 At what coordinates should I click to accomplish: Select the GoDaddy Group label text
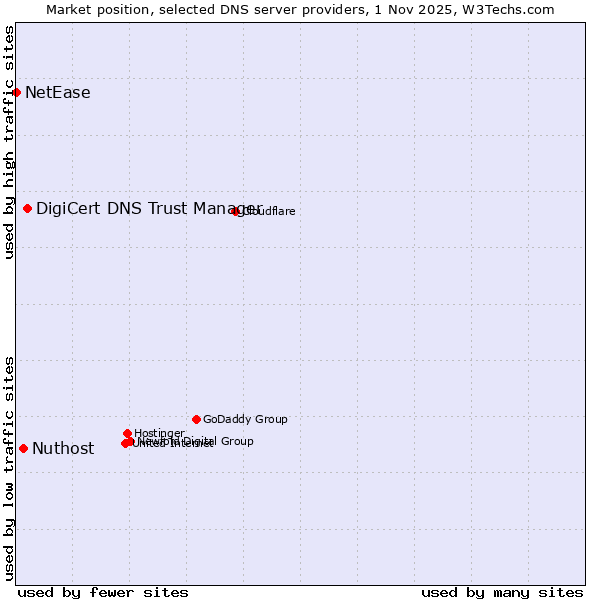tap(245, 420)
